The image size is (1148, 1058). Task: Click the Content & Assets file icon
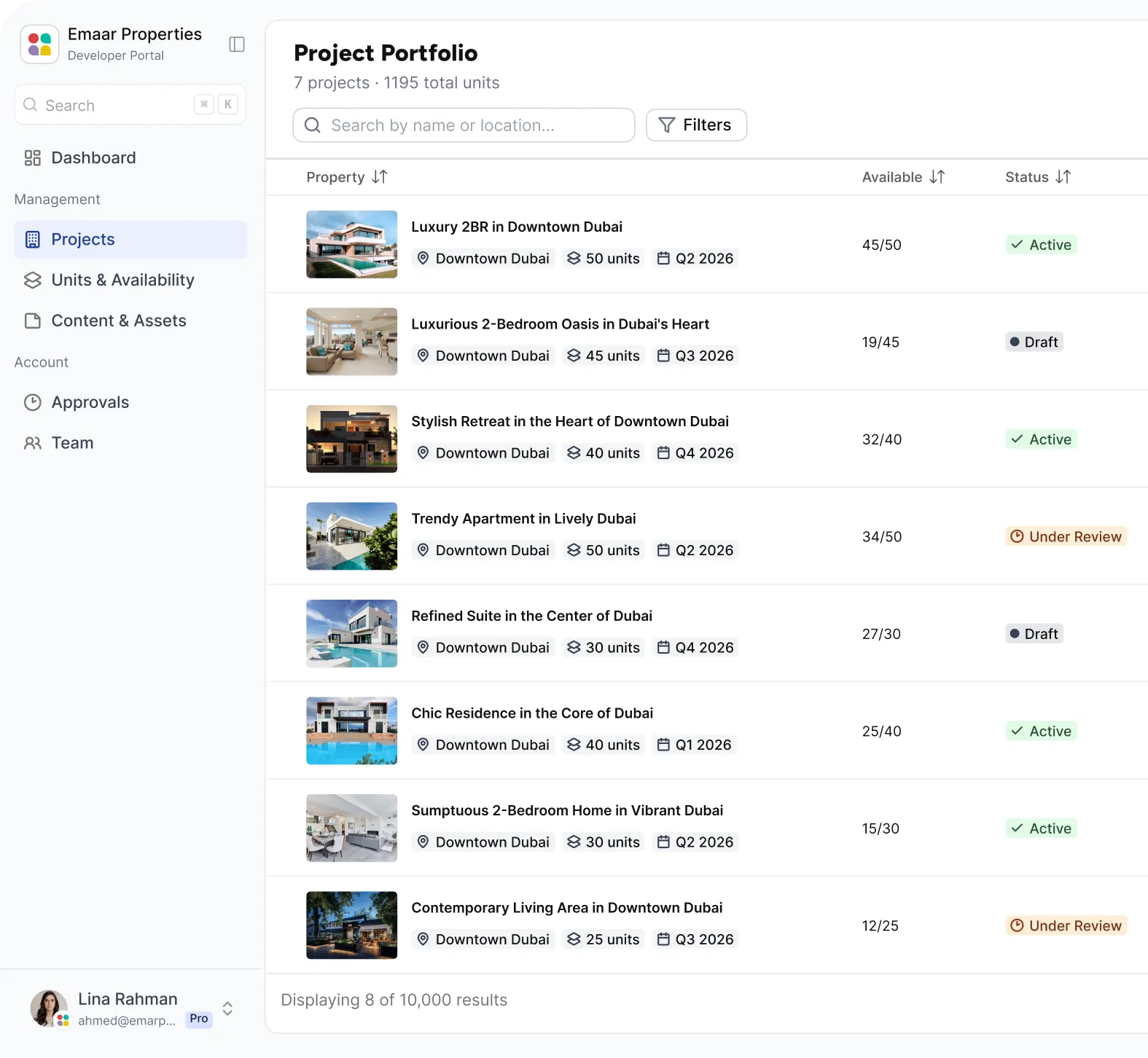point(33,321)
